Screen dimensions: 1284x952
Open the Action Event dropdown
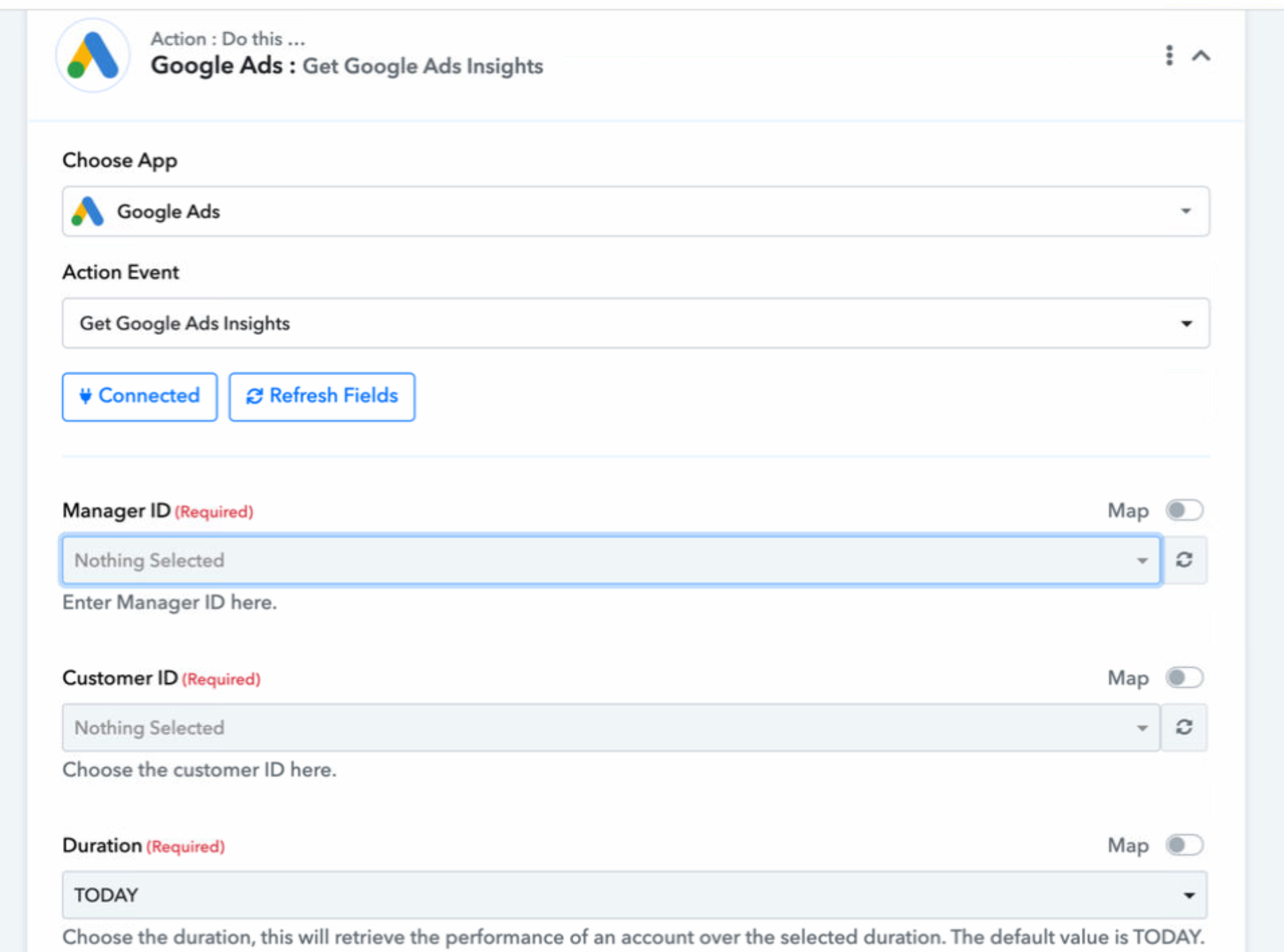click(636, 323)
